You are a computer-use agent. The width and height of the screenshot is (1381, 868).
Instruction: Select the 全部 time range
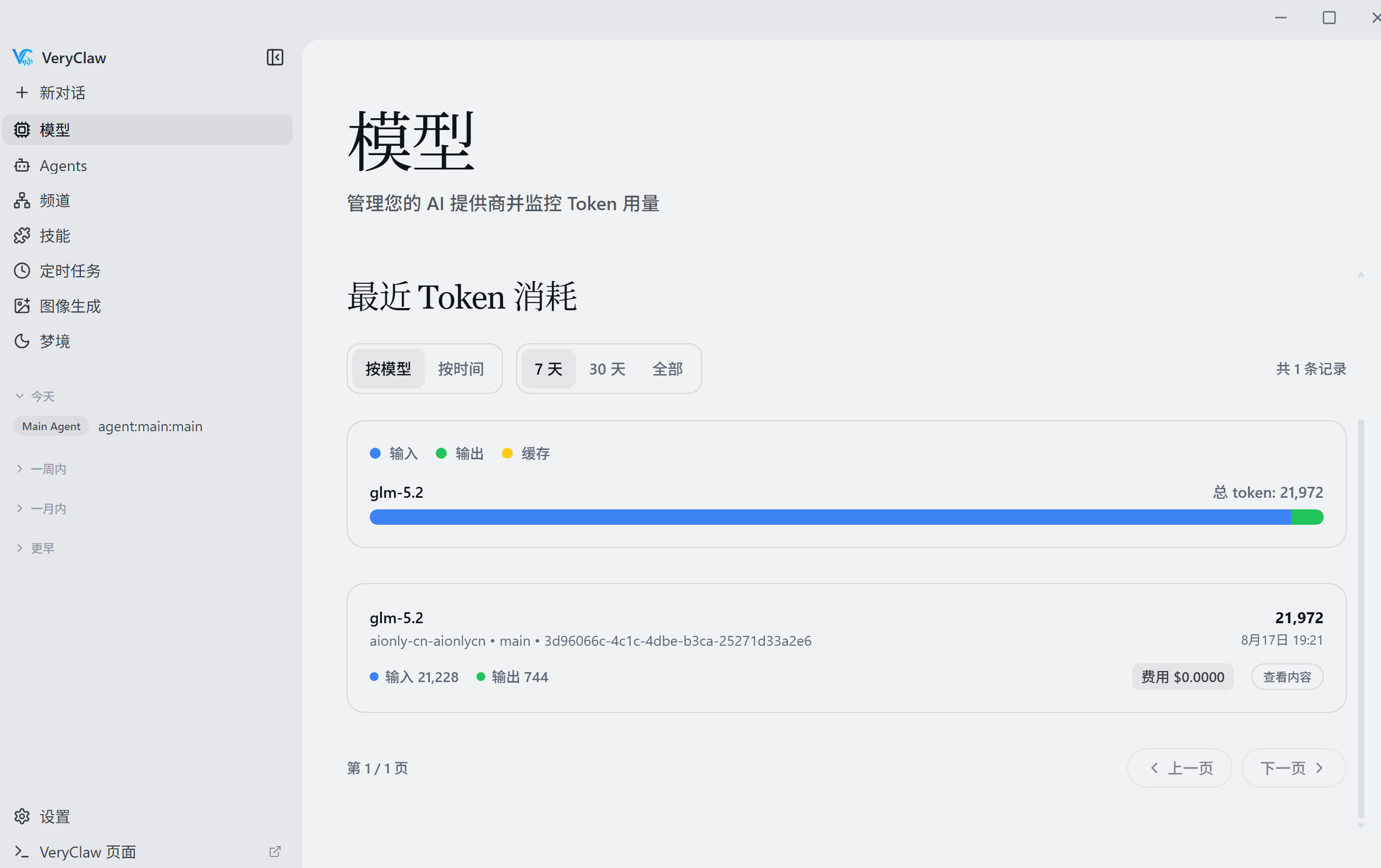click(667, 369)
